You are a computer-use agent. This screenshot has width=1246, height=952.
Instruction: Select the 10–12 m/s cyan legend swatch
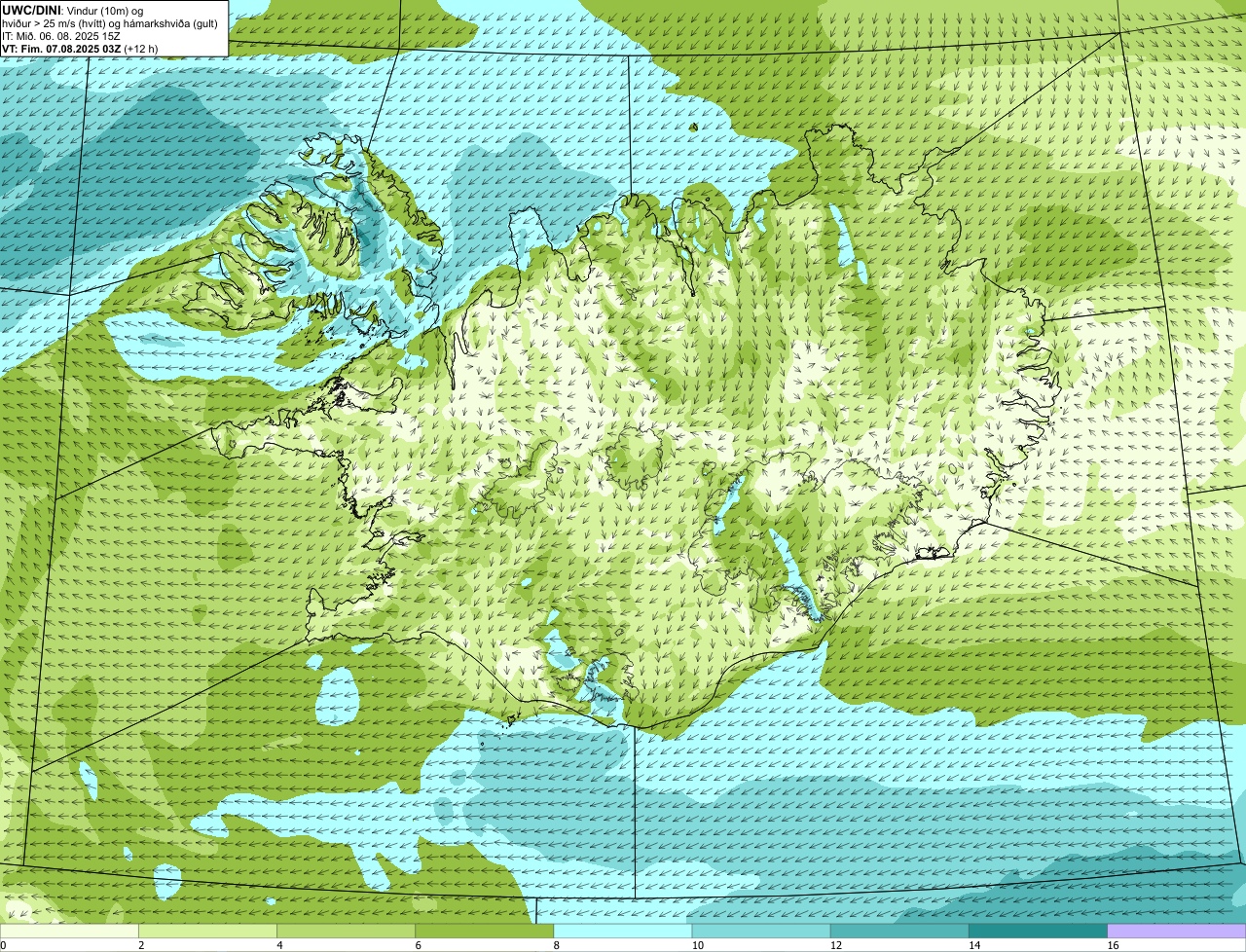(761, 931)
